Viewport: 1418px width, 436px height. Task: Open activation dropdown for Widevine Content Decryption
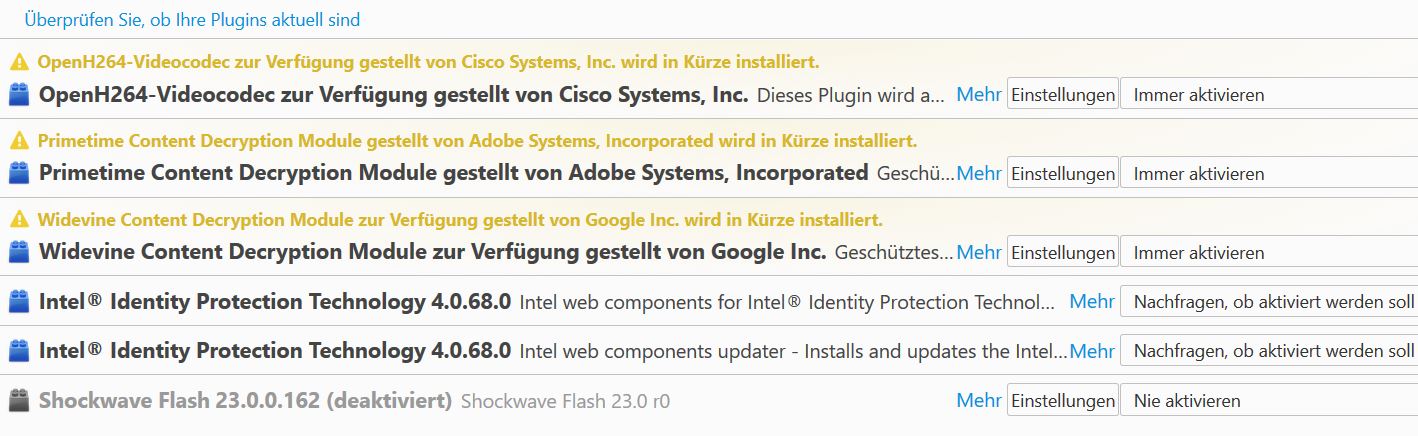(1268, 252)
